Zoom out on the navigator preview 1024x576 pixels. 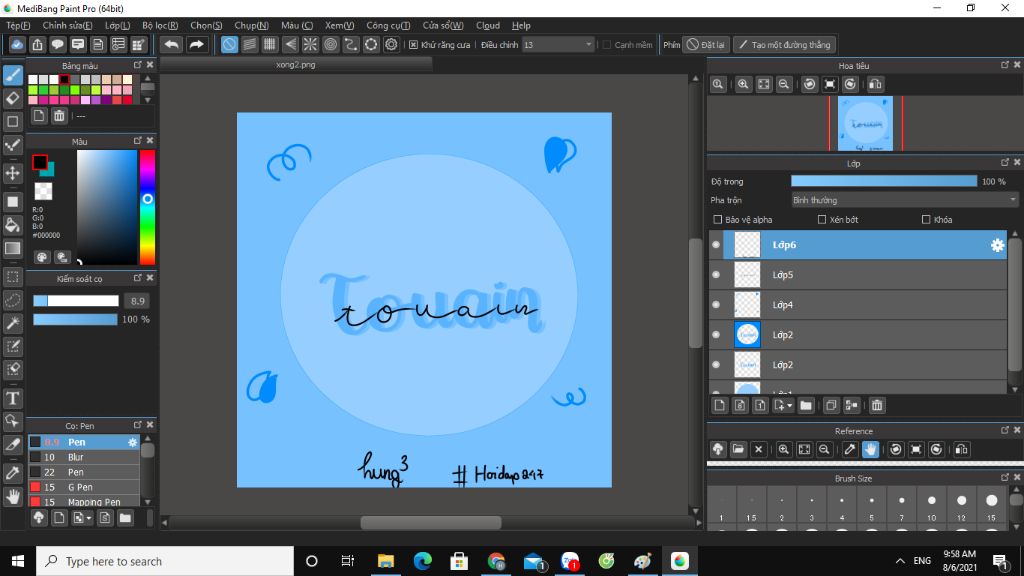point(784,84)
